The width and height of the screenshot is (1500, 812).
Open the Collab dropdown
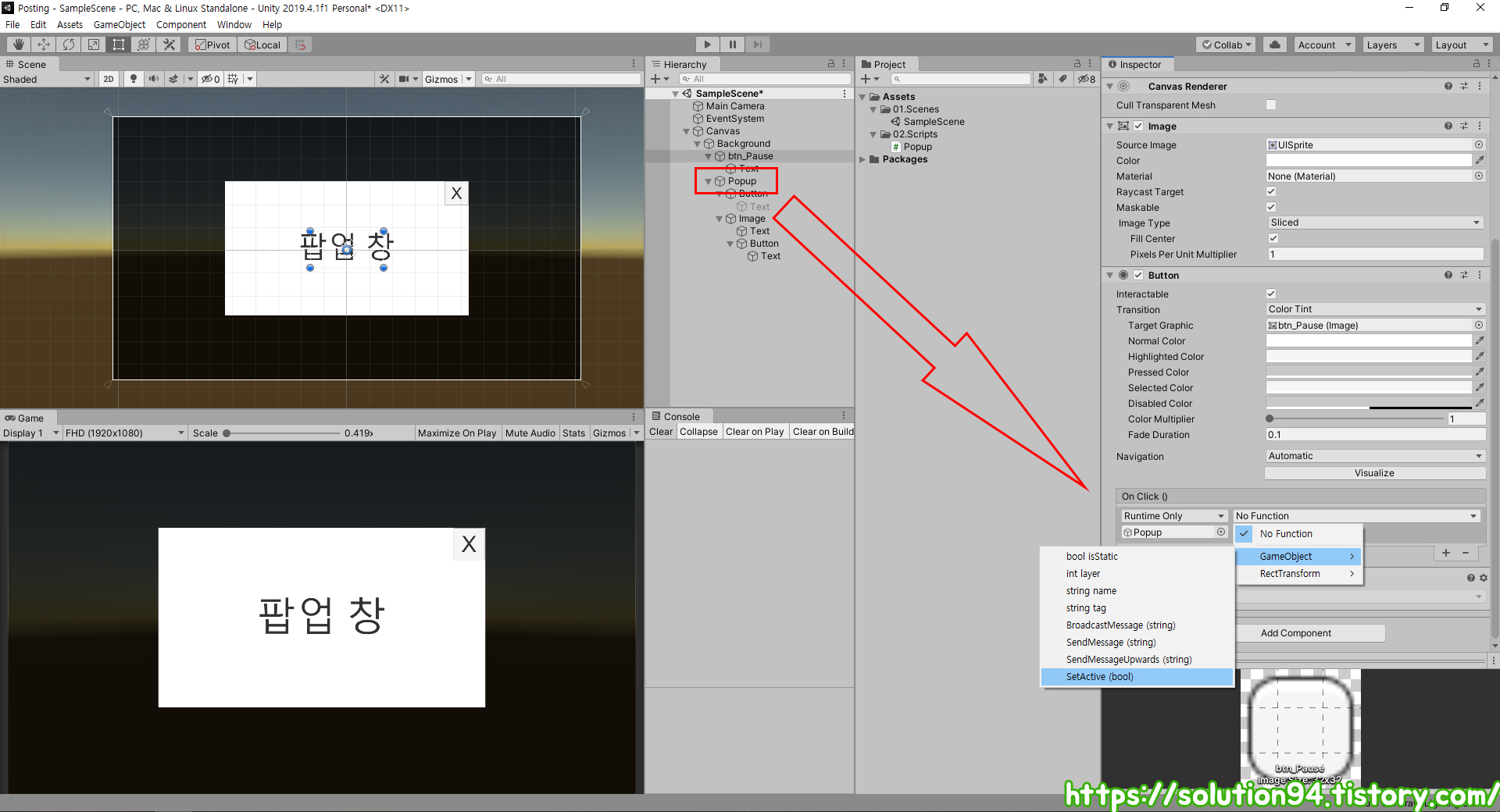(1226, 45)
